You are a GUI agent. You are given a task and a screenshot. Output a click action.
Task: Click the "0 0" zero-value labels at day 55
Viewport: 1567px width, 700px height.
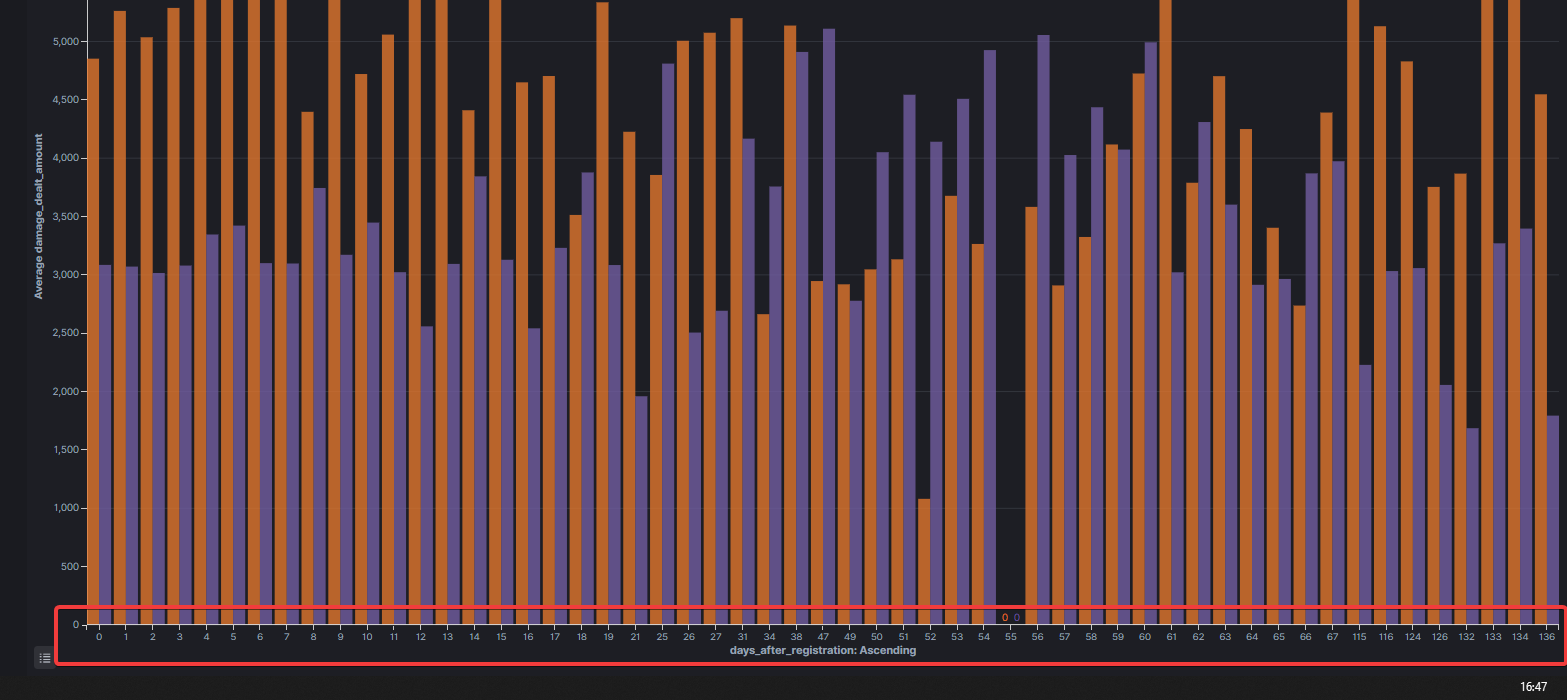point(1010,618)
